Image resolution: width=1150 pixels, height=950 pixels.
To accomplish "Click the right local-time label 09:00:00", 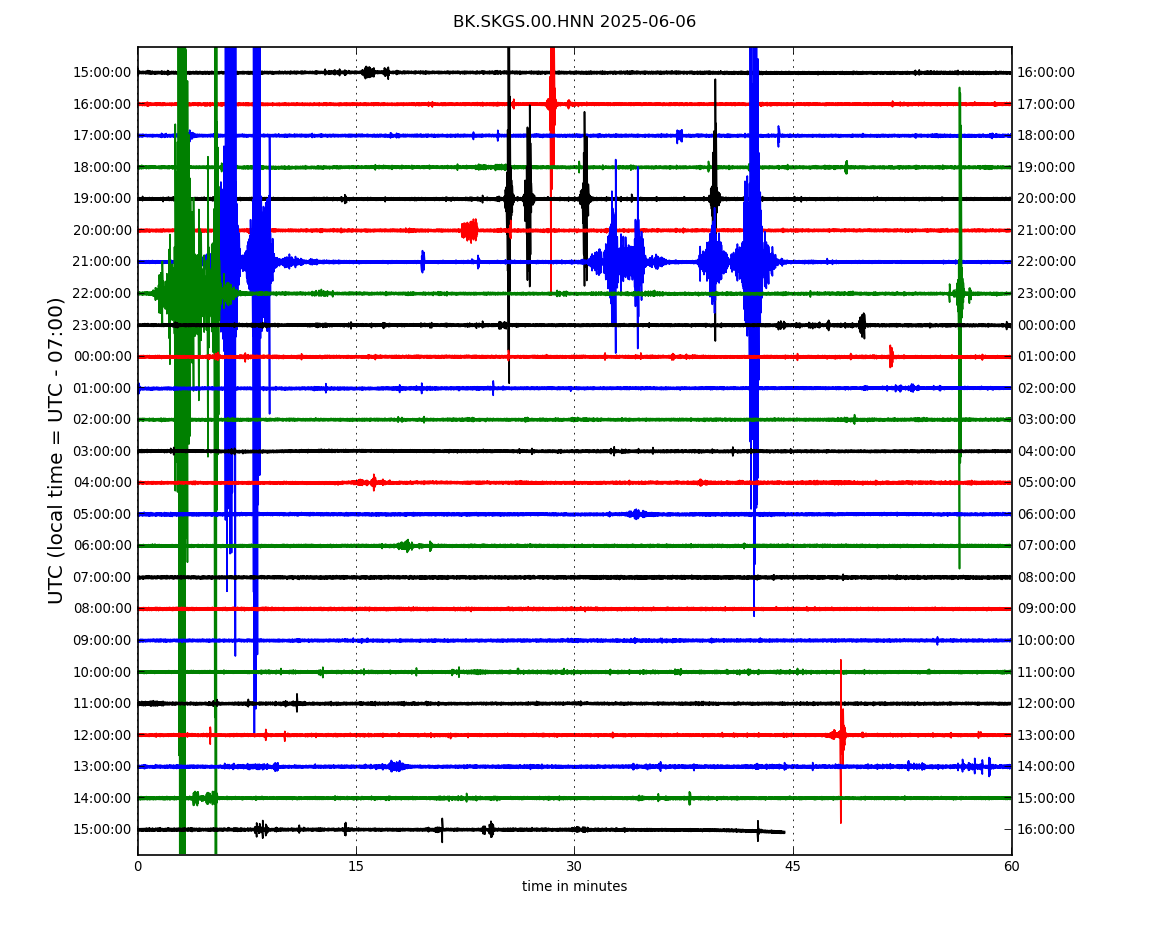I will (1046, 609).
